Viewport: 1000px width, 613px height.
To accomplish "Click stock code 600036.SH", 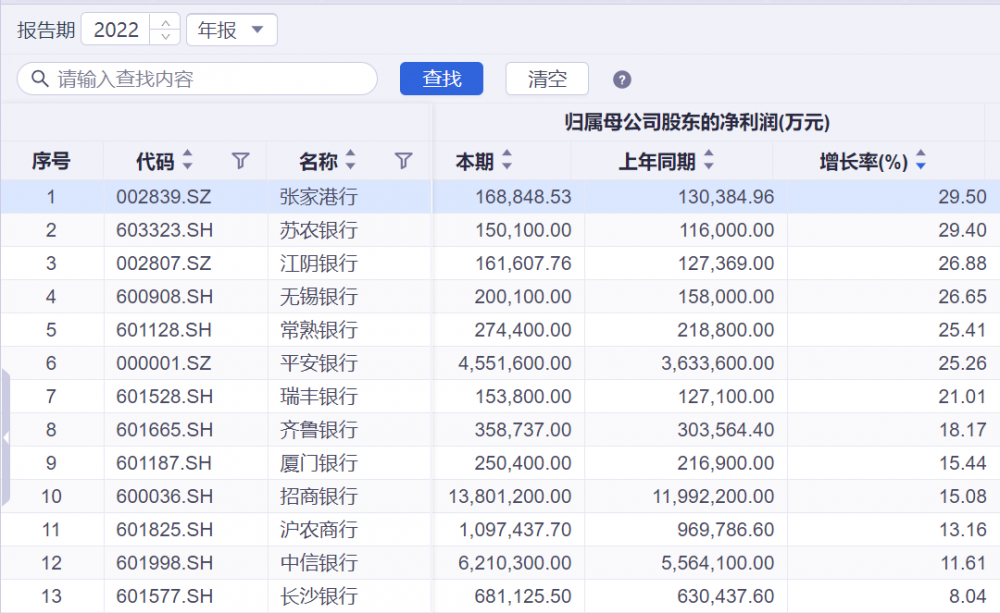I will coord(164,496).
